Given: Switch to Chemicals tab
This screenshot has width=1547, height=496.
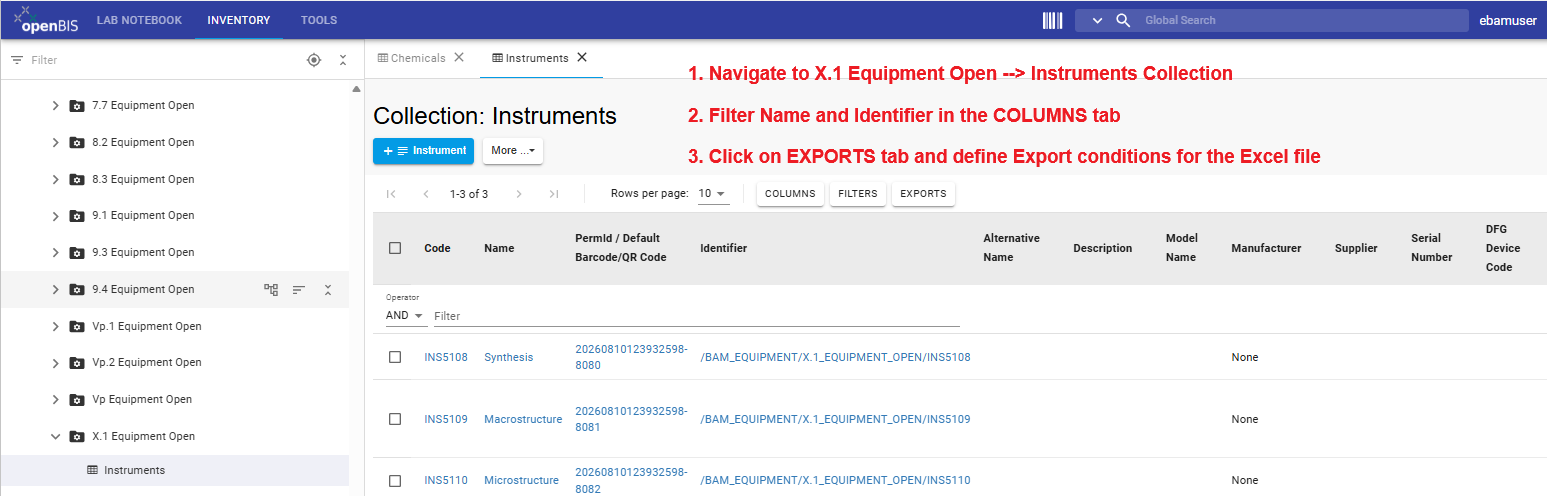Looking at the screenshot, I should [418, 58].
